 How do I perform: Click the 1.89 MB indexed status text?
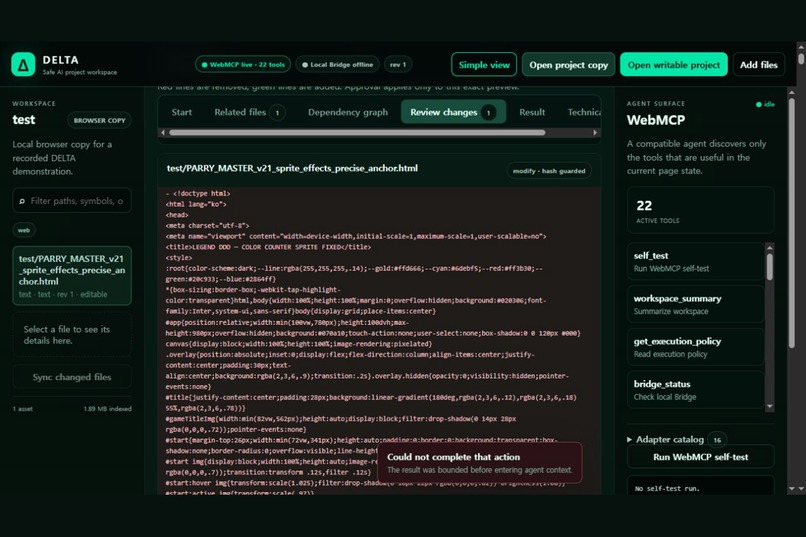(107, 409)
